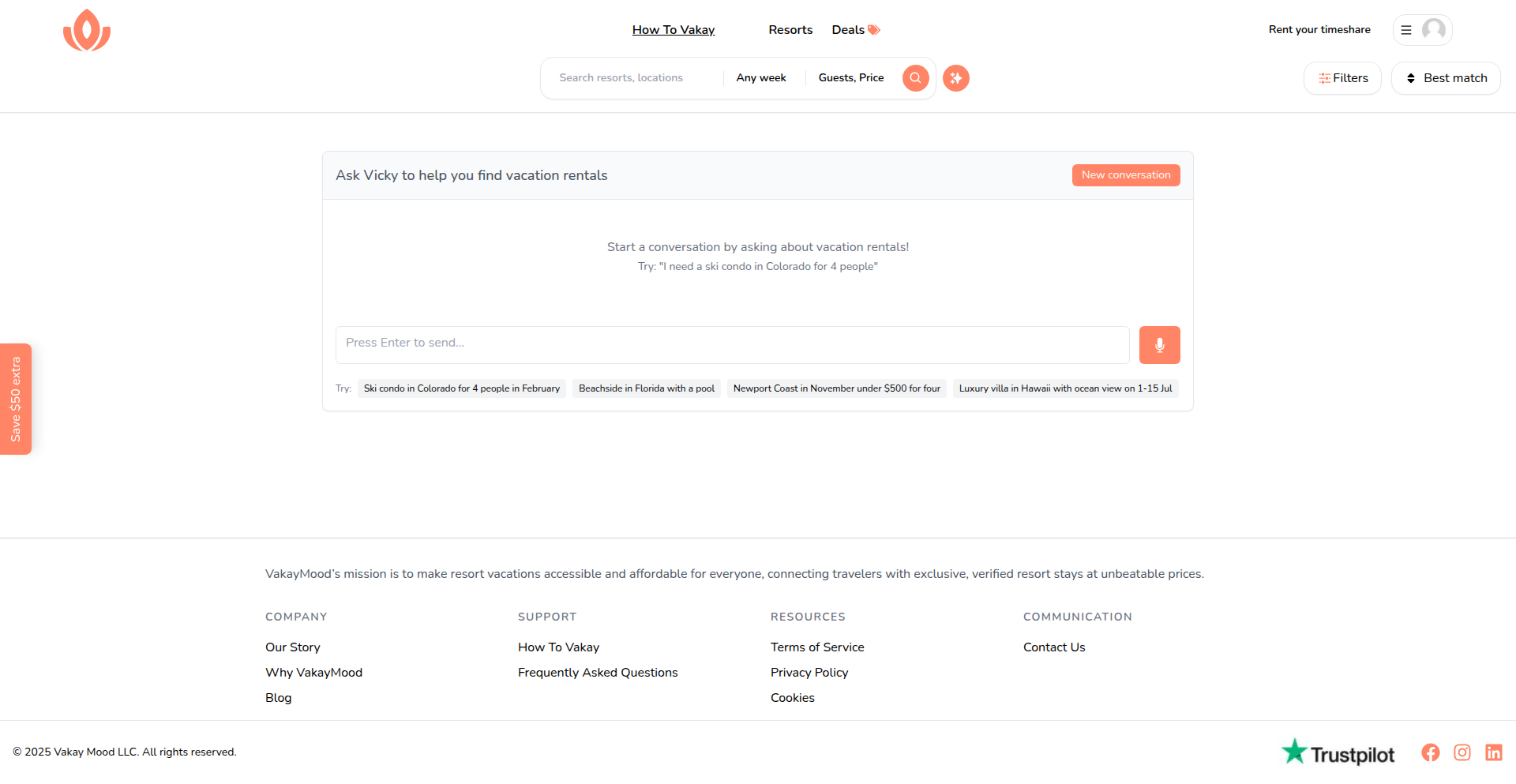Open the Filters panel
Screen dimensions: 1516x784
coord(1342,78)
